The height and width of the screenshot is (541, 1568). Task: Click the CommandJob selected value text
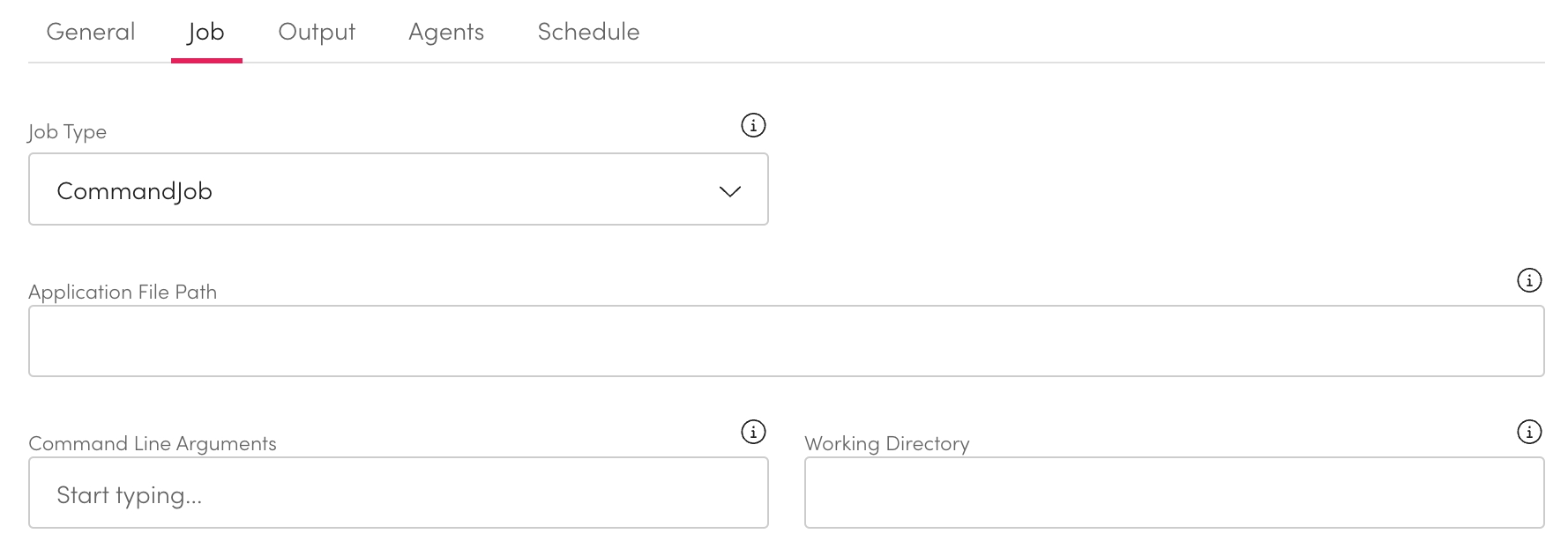point(134,191)
